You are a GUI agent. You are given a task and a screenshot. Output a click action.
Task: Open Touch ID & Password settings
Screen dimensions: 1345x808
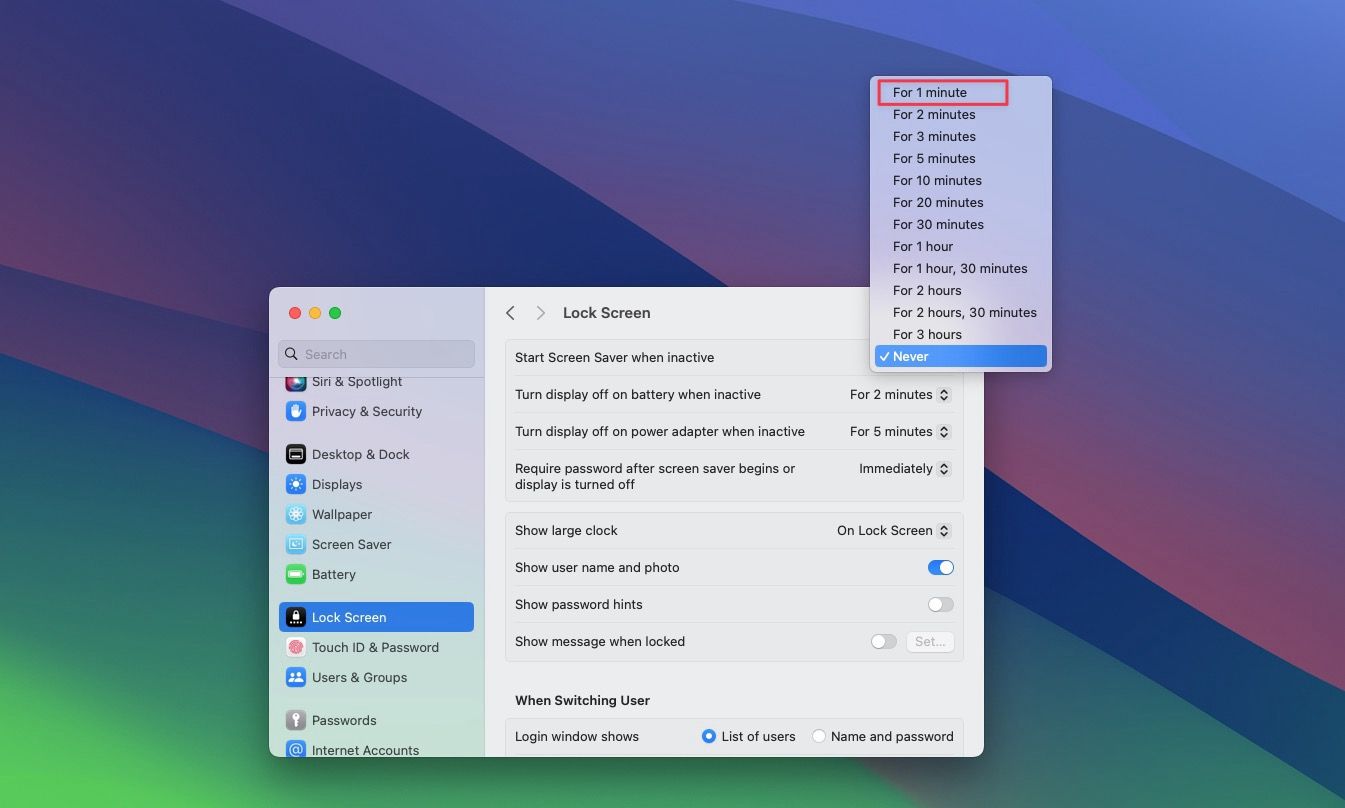tap(375, 647)
